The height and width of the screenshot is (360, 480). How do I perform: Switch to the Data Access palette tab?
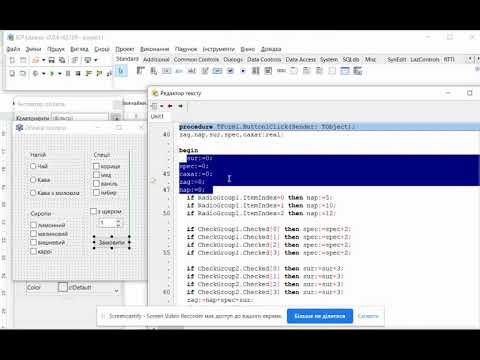pos(301,59)
